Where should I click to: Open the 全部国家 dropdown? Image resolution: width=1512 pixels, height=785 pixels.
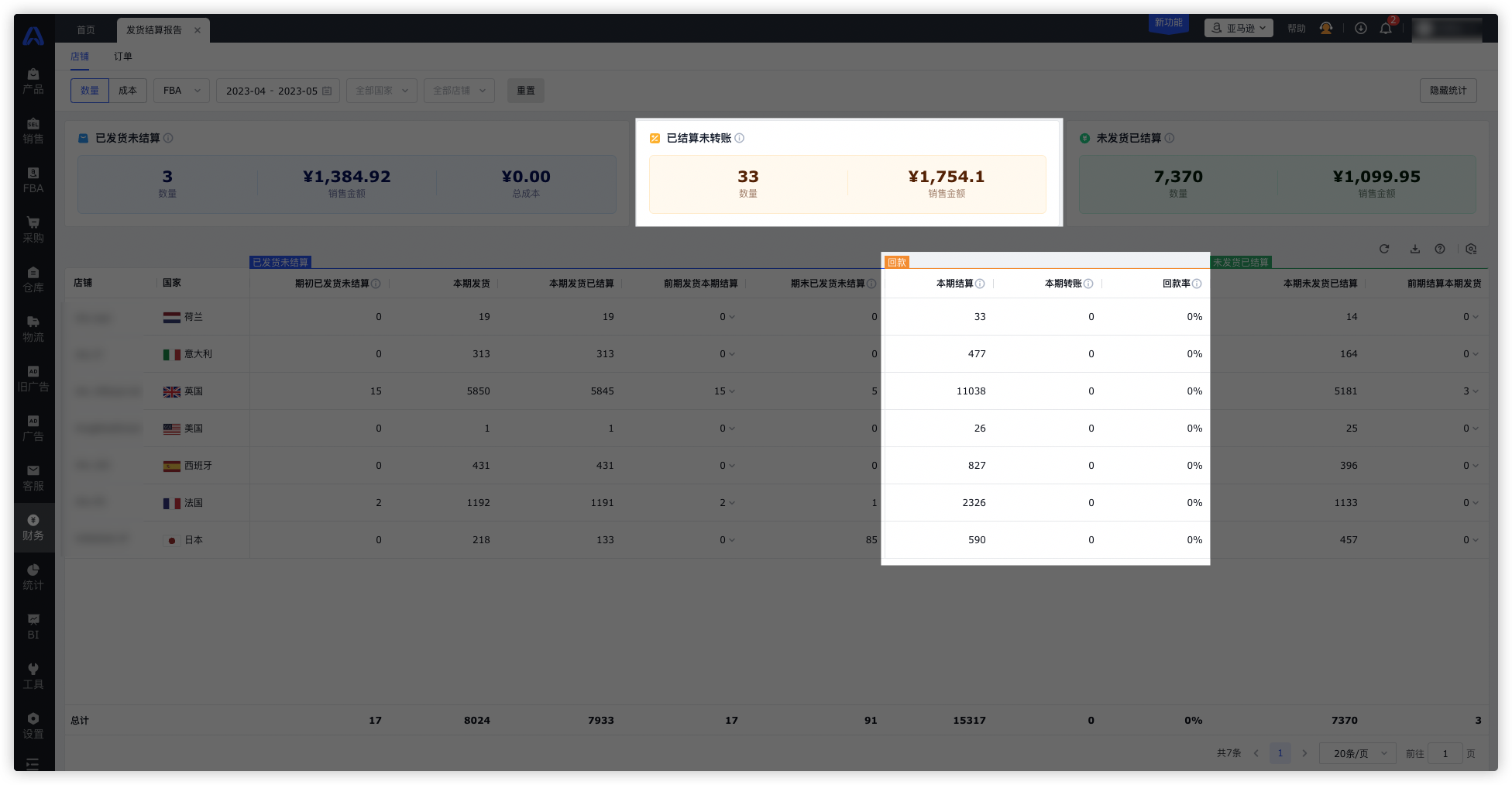[x=382, y=91]
